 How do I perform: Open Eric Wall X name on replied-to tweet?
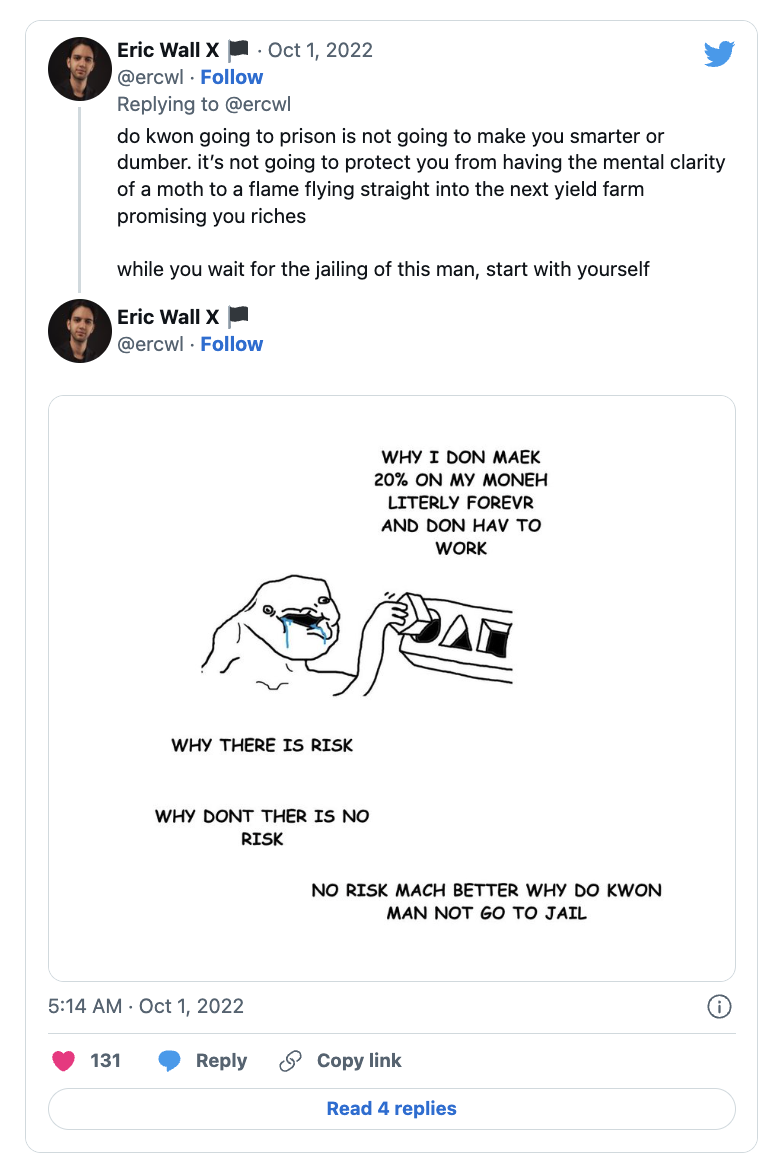click(167, 51)
